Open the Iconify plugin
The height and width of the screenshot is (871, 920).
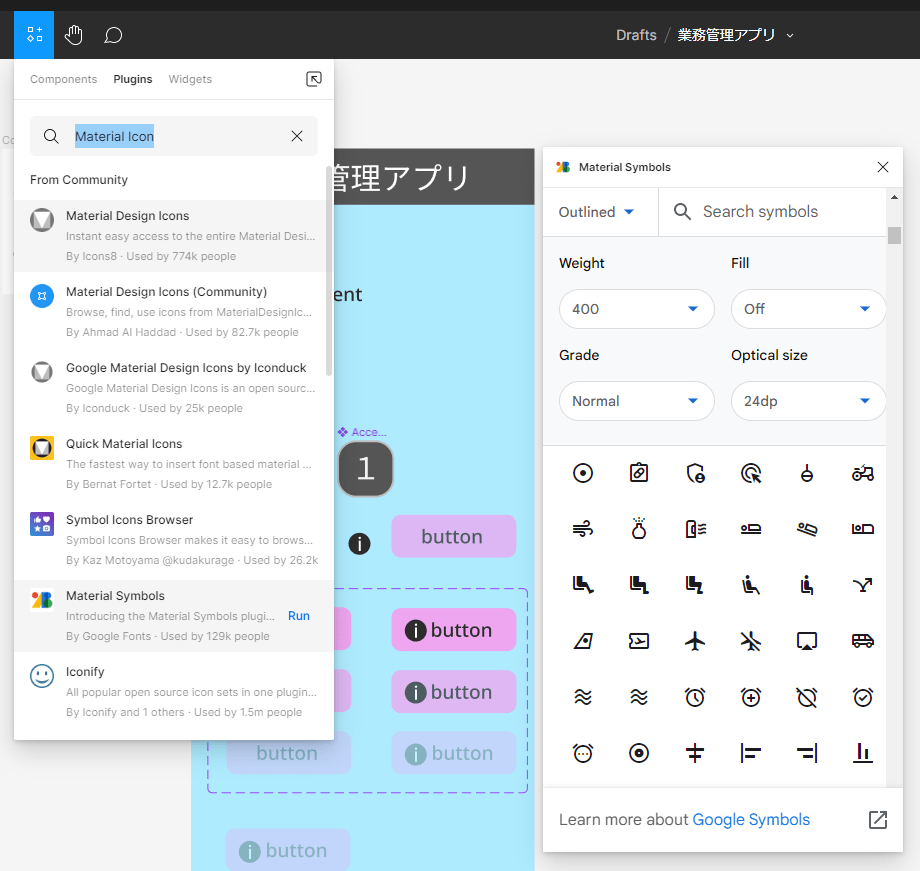pos(174,691)
